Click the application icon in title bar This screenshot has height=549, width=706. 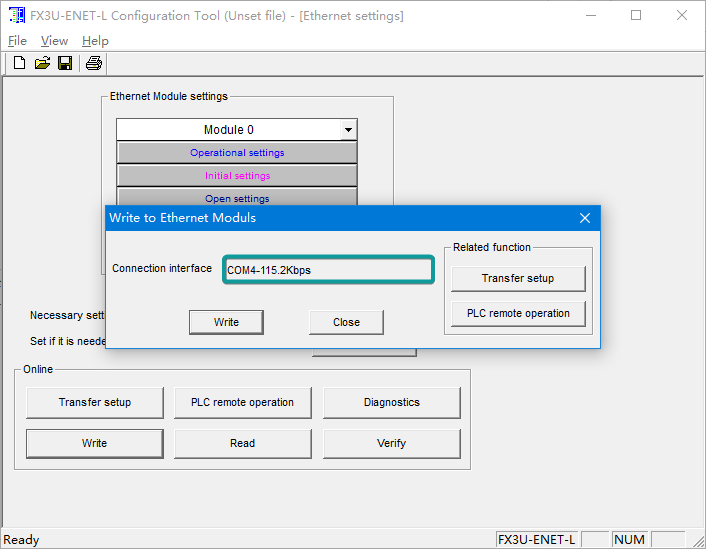[x=16, y=16]
